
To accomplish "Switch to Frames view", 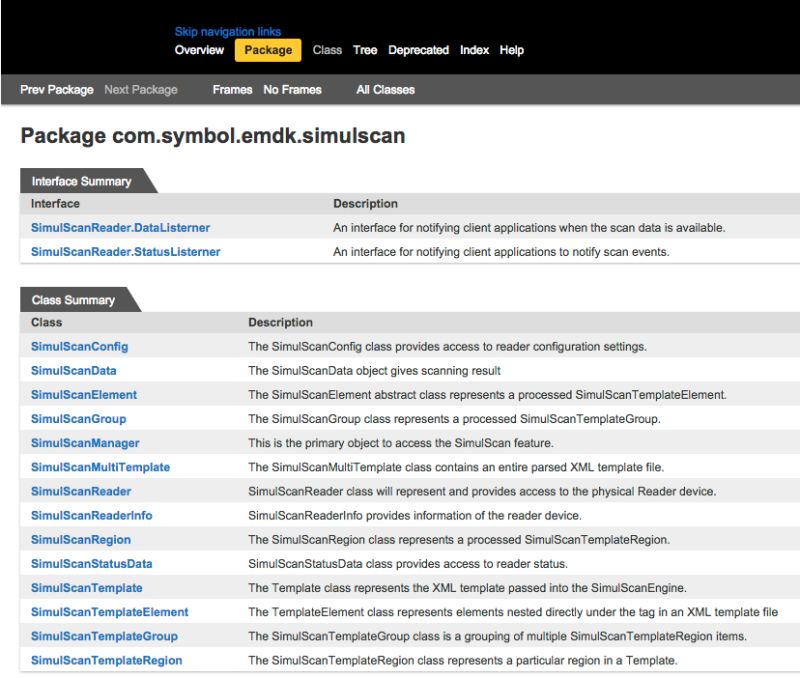I will (232, 89).
